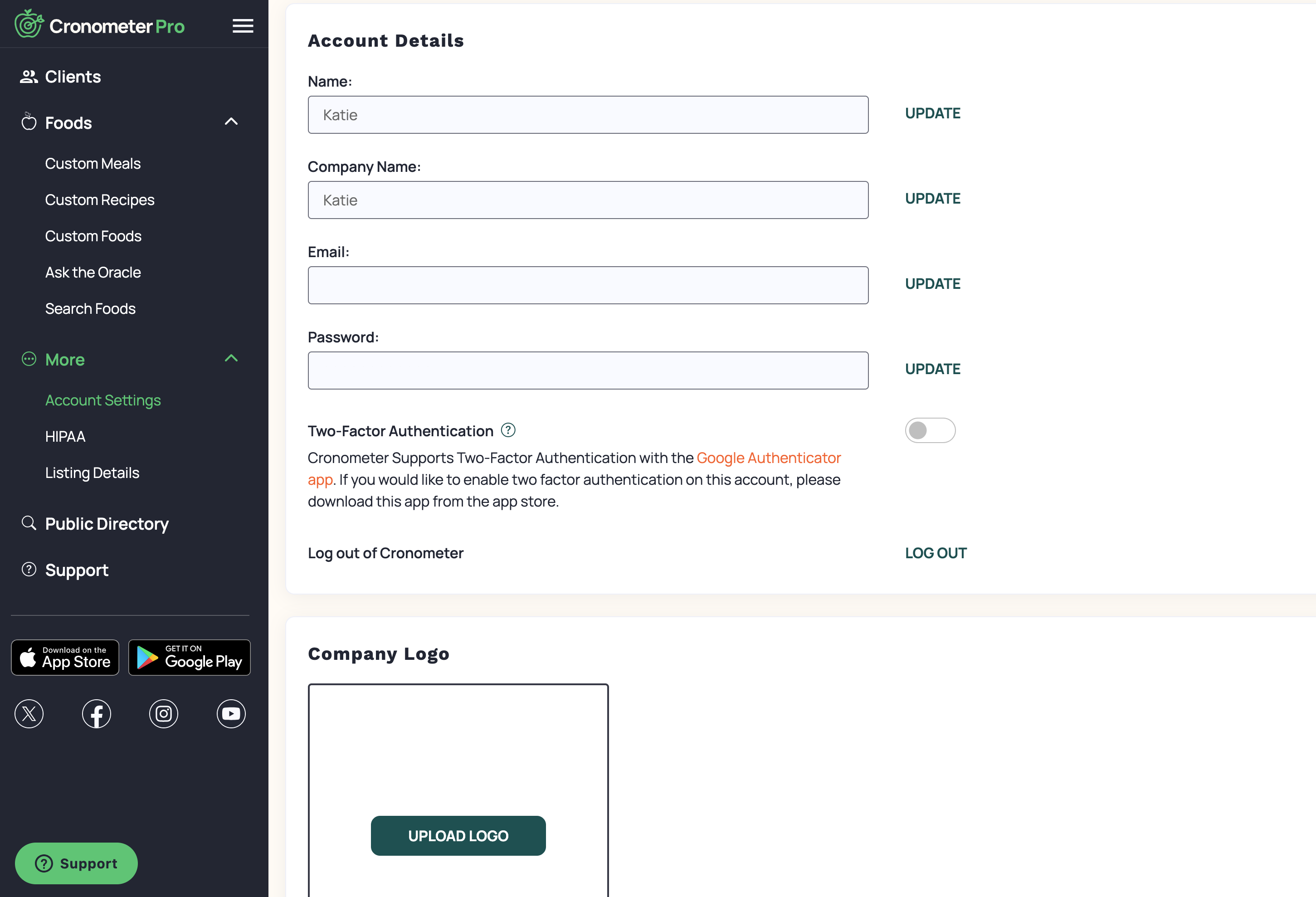Click the UPLOAD LOGO button
Image resolution: width=1316 pixels, height=897 pixels.
point(458,836)
